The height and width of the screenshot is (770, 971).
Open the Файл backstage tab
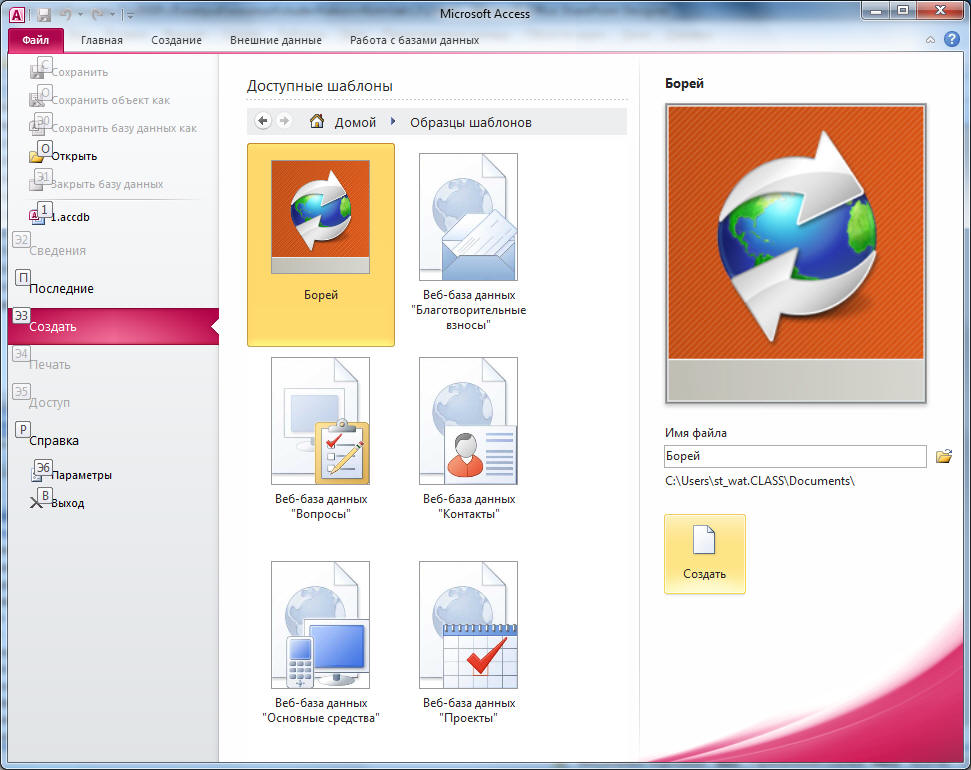coord(35,40)
